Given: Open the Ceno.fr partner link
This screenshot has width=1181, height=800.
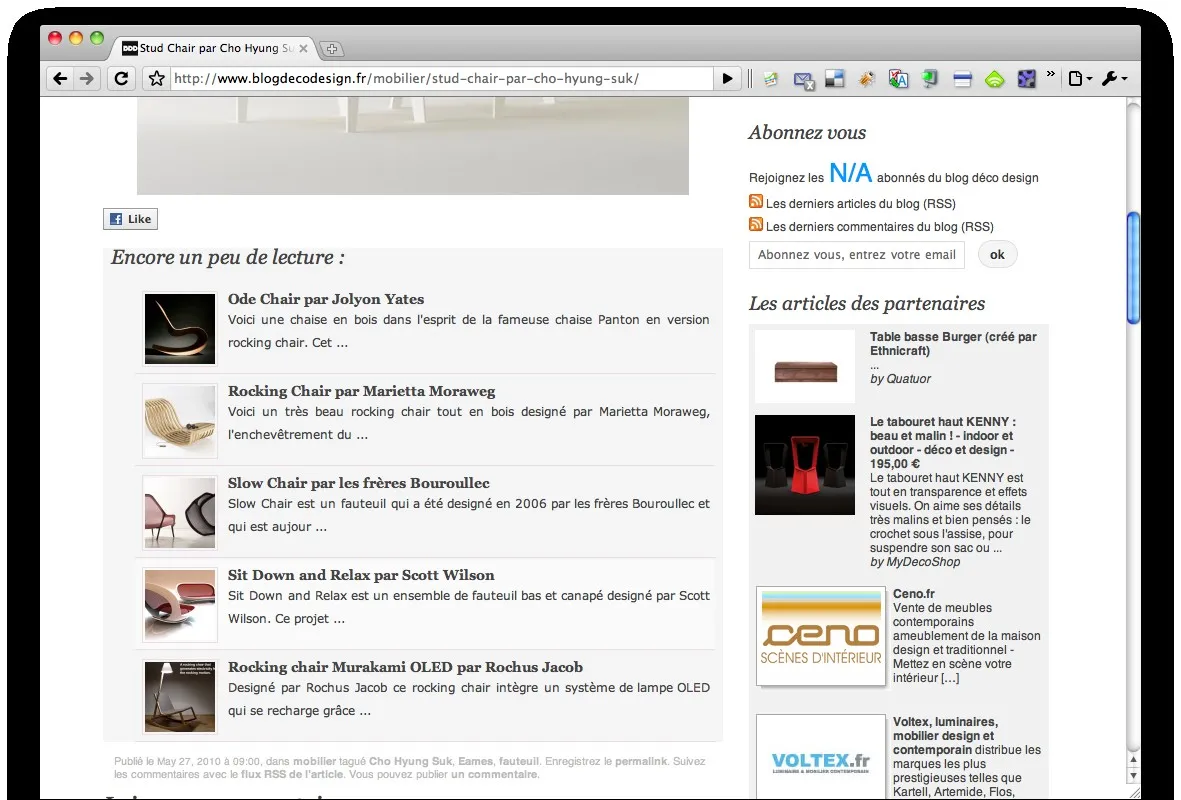Looking at the screenshot, I should coord(914,594).
